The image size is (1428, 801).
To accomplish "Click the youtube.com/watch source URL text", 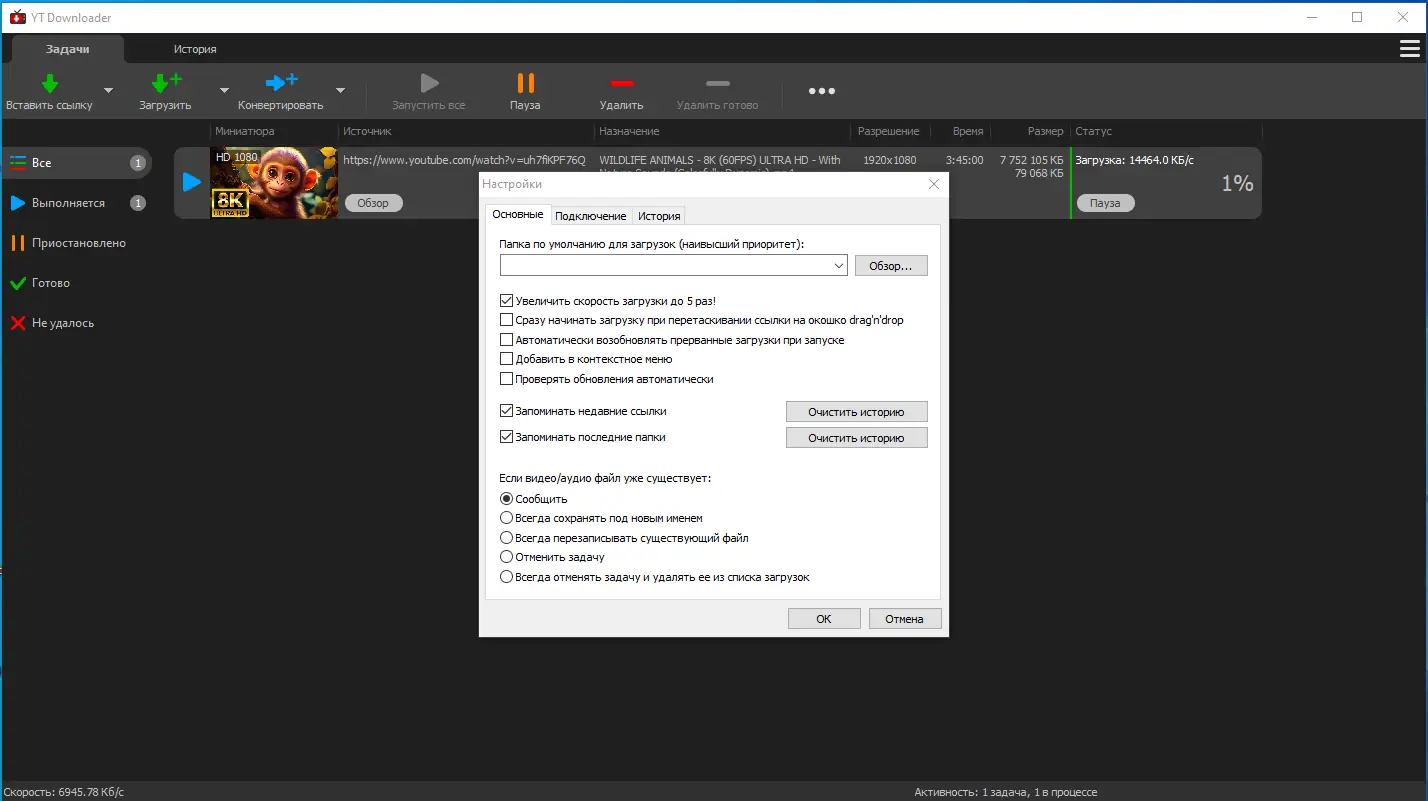I will (464, 160).
